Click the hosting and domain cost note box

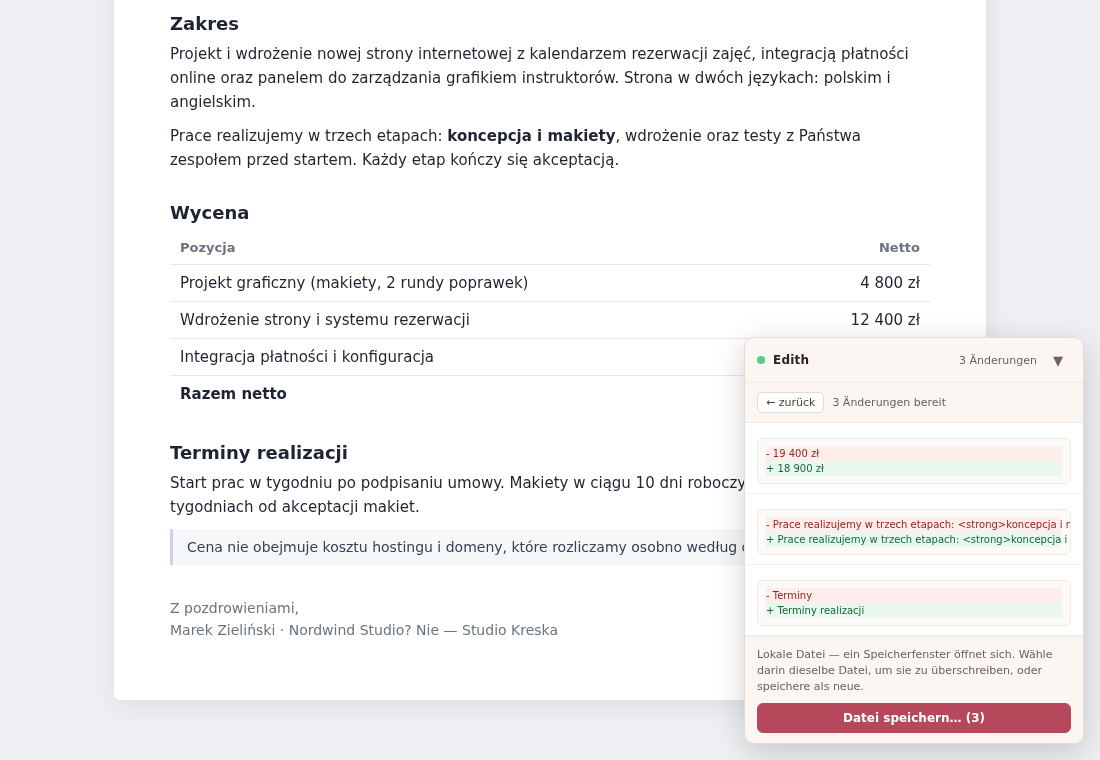(x=457, y=547)
